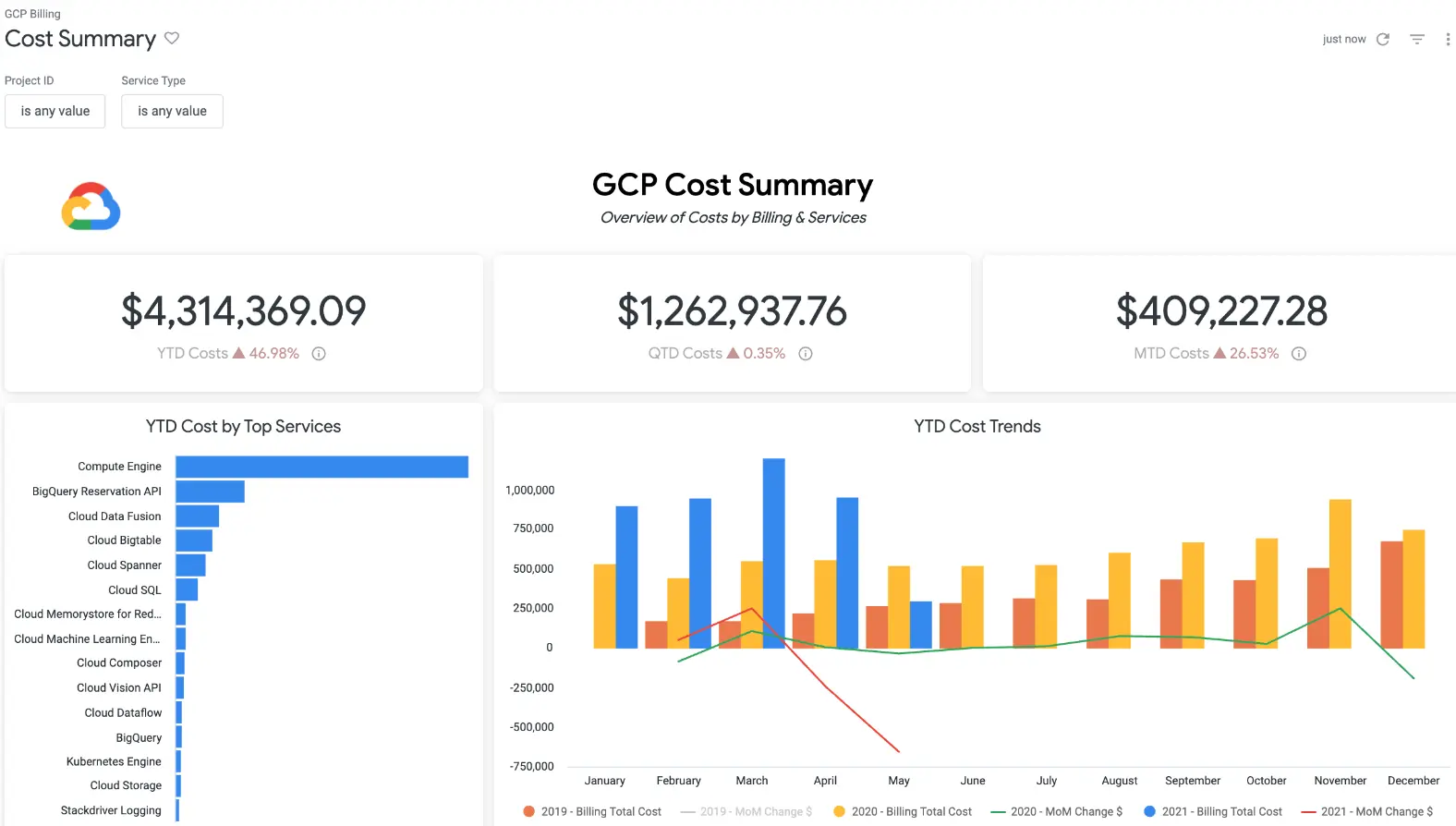Click the January 2021 blue bar

click(626, 577)
